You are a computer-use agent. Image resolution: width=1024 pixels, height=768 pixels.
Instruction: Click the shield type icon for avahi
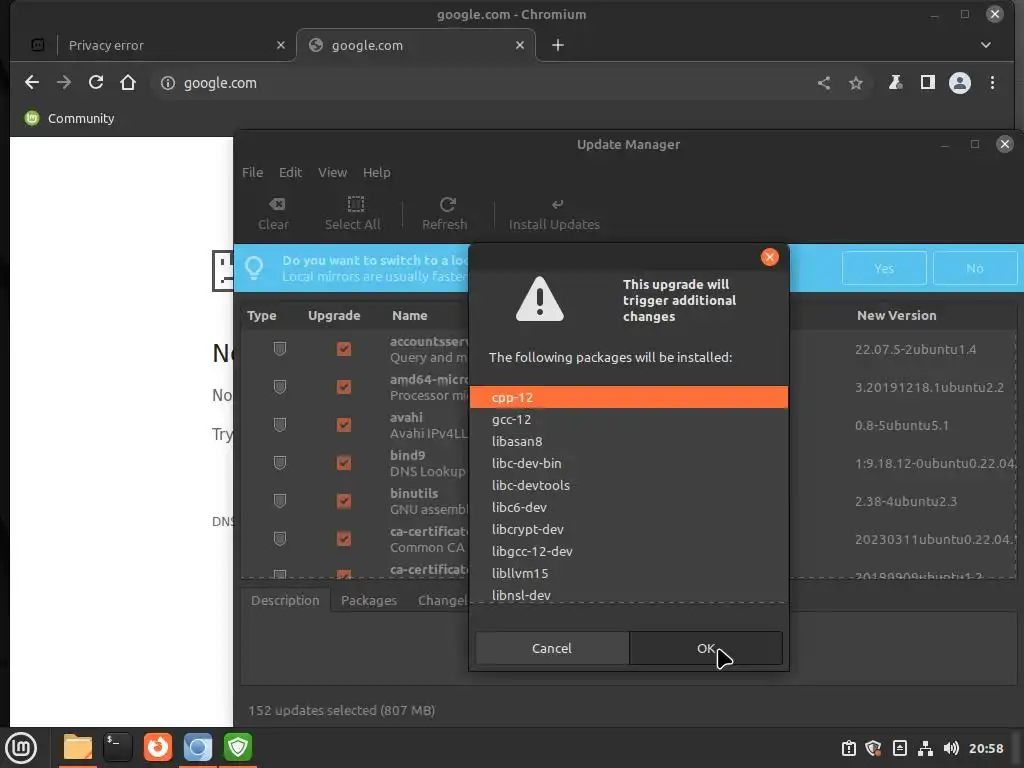coord(280,425)
